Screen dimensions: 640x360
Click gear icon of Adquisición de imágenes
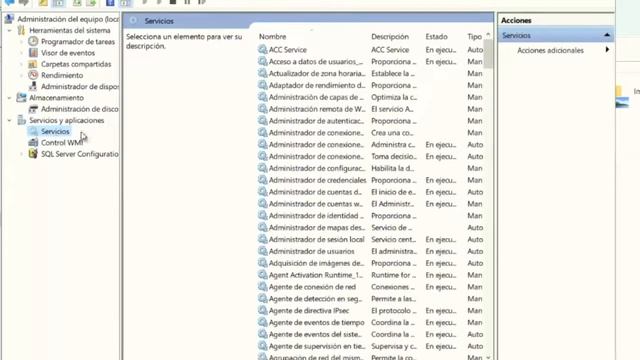pyautogui.click(x=262, y=263)
